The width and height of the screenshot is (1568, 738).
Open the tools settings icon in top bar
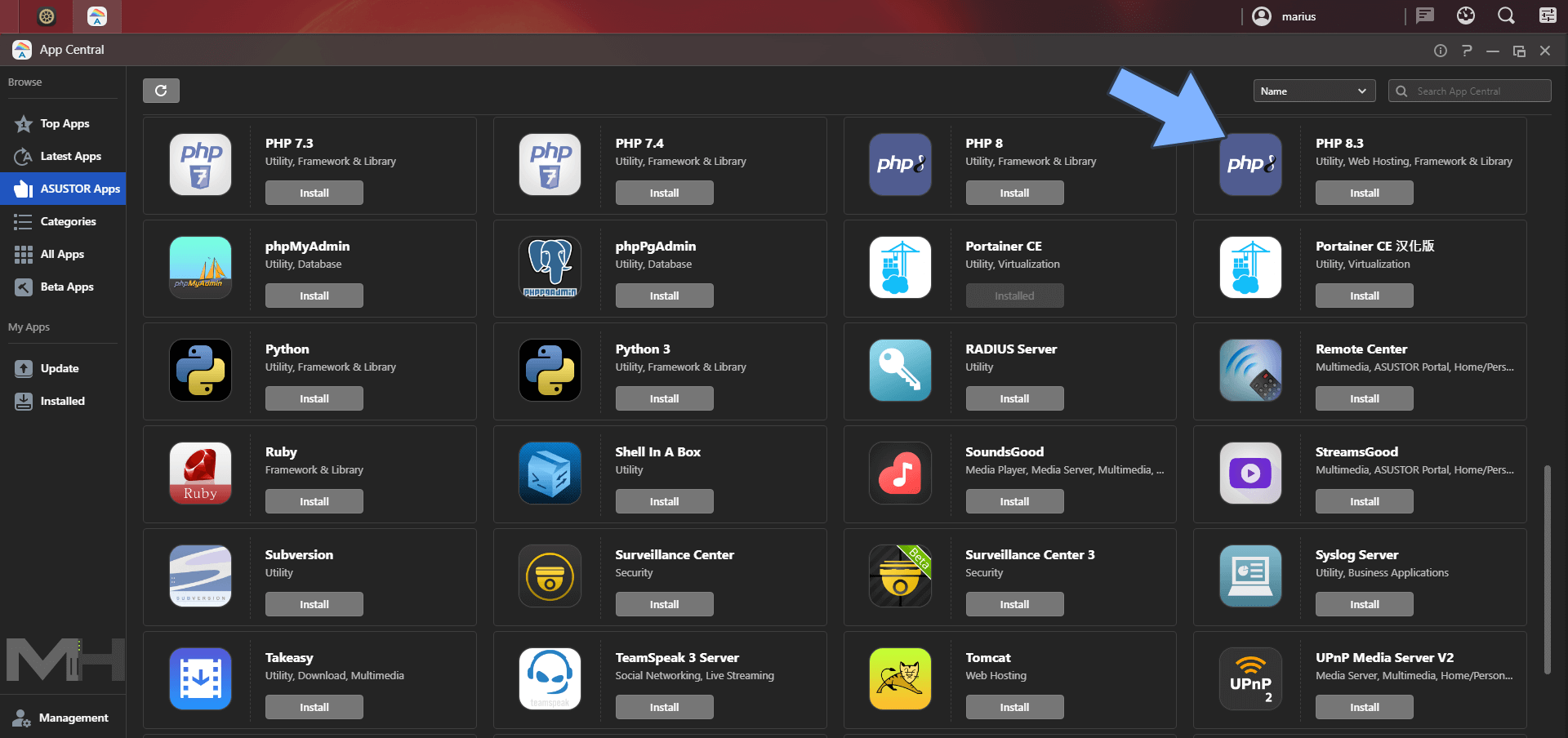1547,16
